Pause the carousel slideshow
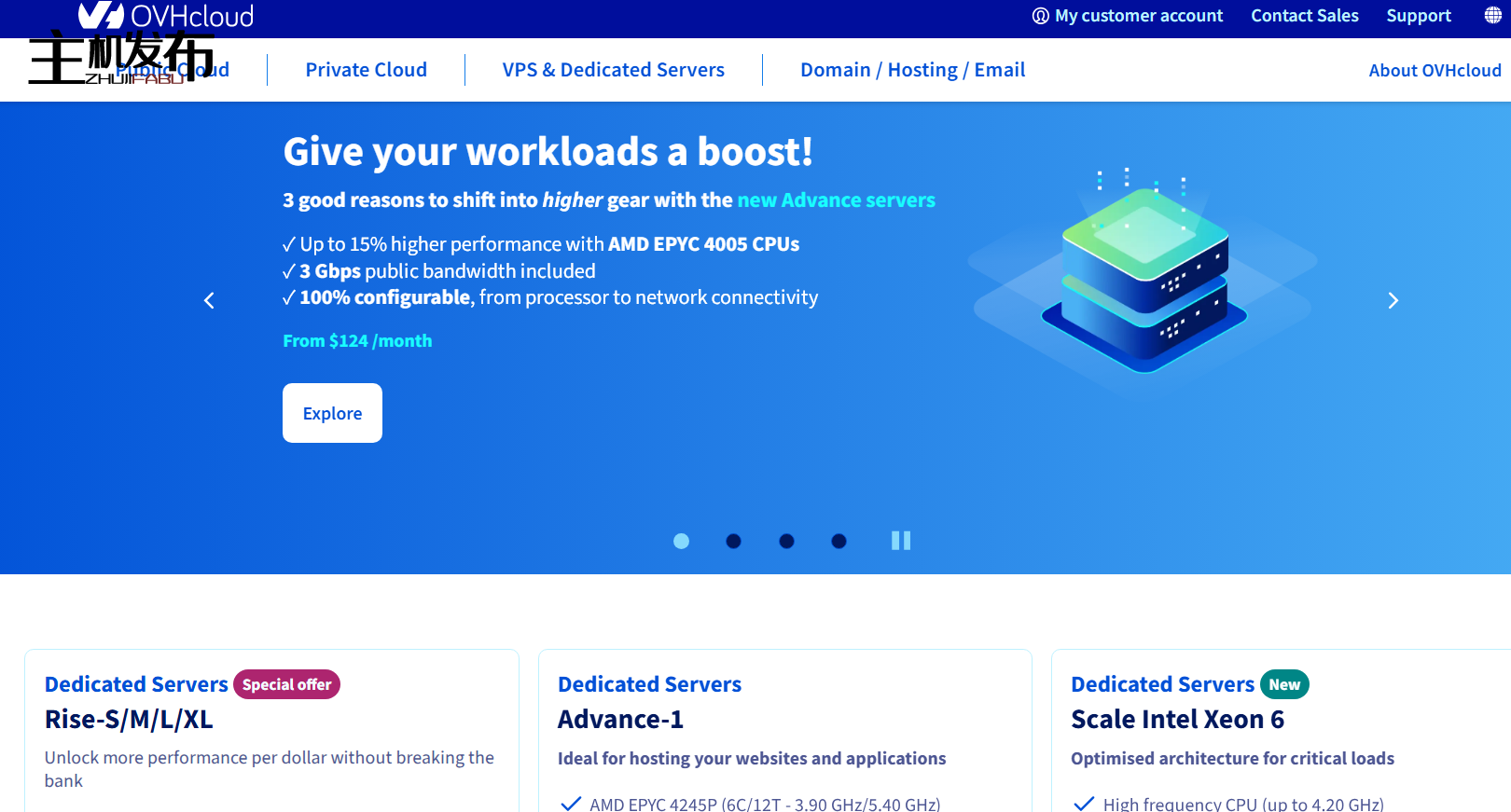 (x=900, y=541)
